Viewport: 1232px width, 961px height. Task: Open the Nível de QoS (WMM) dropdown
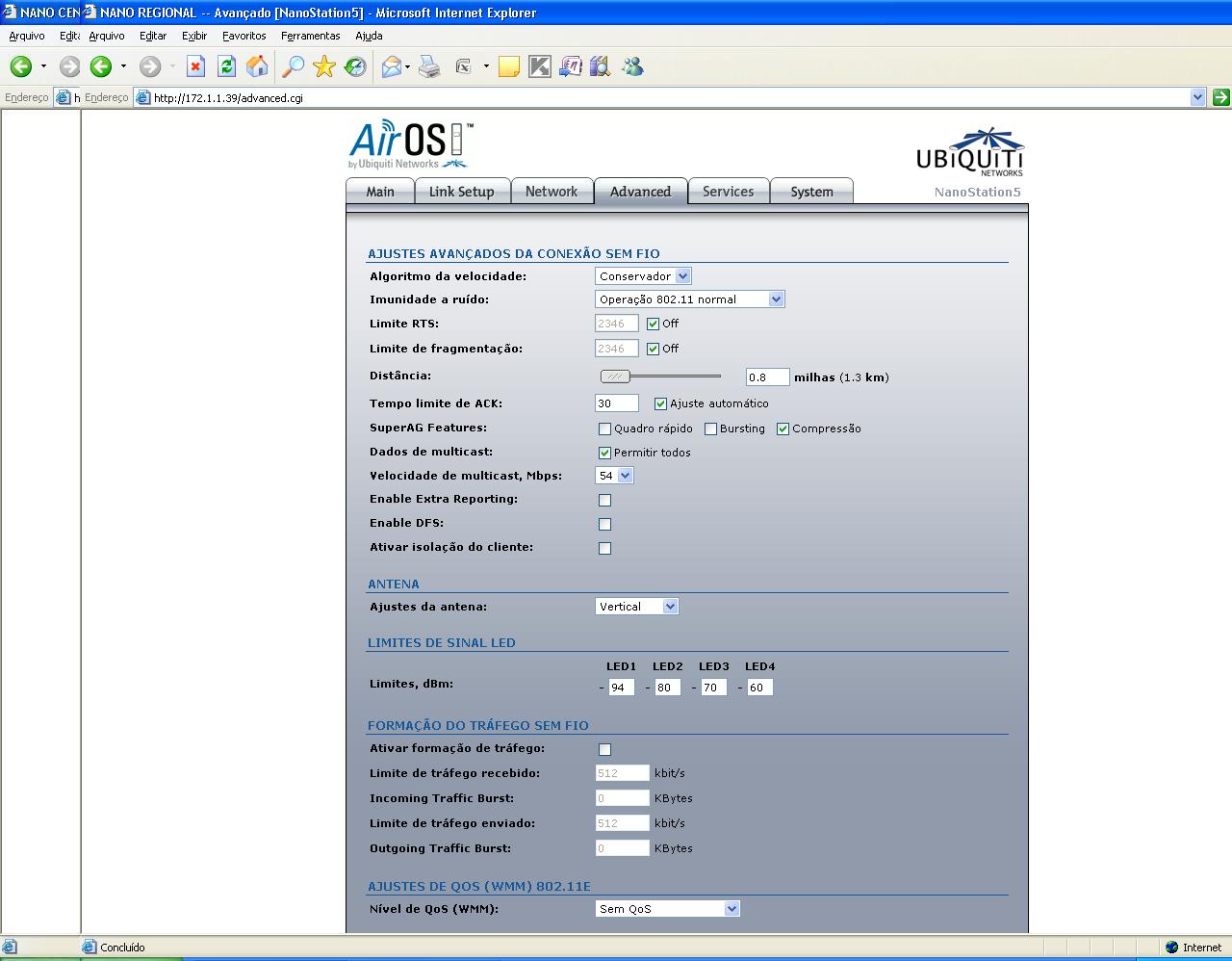[668, 909]
